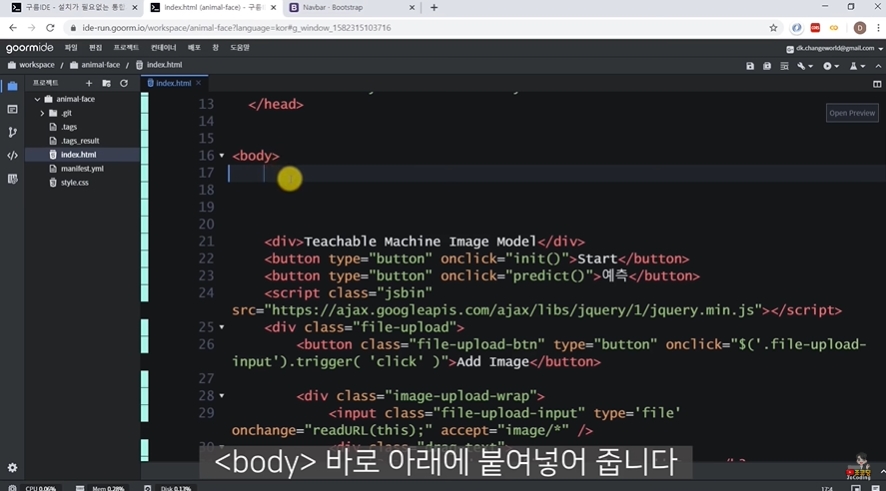Open settings gear at sidebar bottom
The height and width of the screenshot is (491, 886).
tap(12, 468)
